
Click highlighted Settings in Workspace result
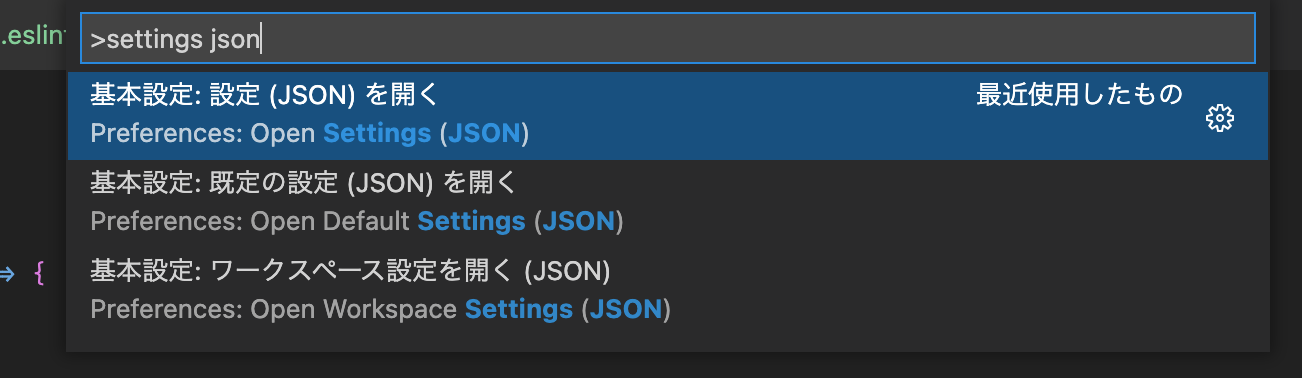519,309
